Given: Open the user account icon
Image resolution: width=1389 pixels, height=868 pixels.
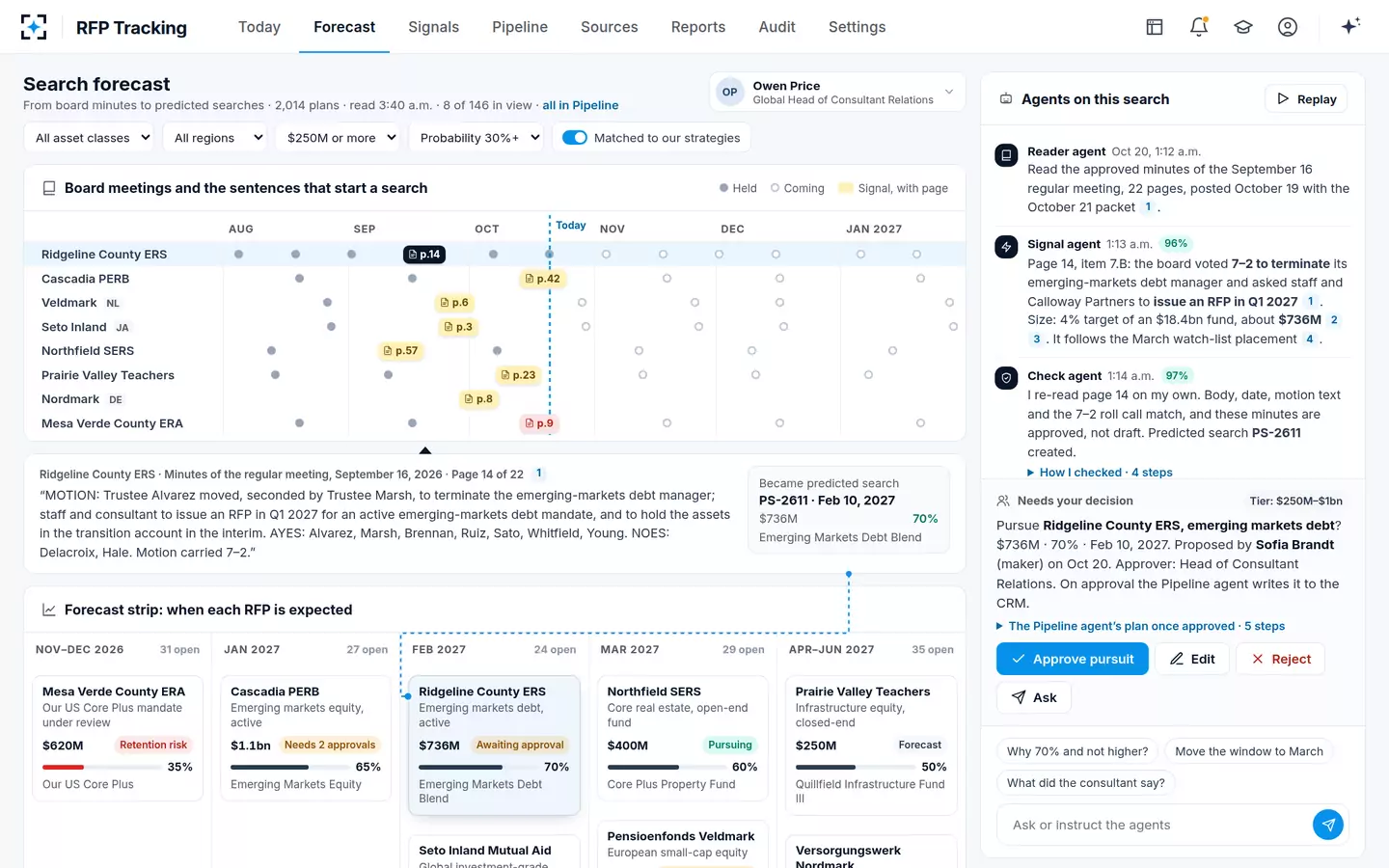Looking at the screenshot, I should click(x=1288, y=27).
